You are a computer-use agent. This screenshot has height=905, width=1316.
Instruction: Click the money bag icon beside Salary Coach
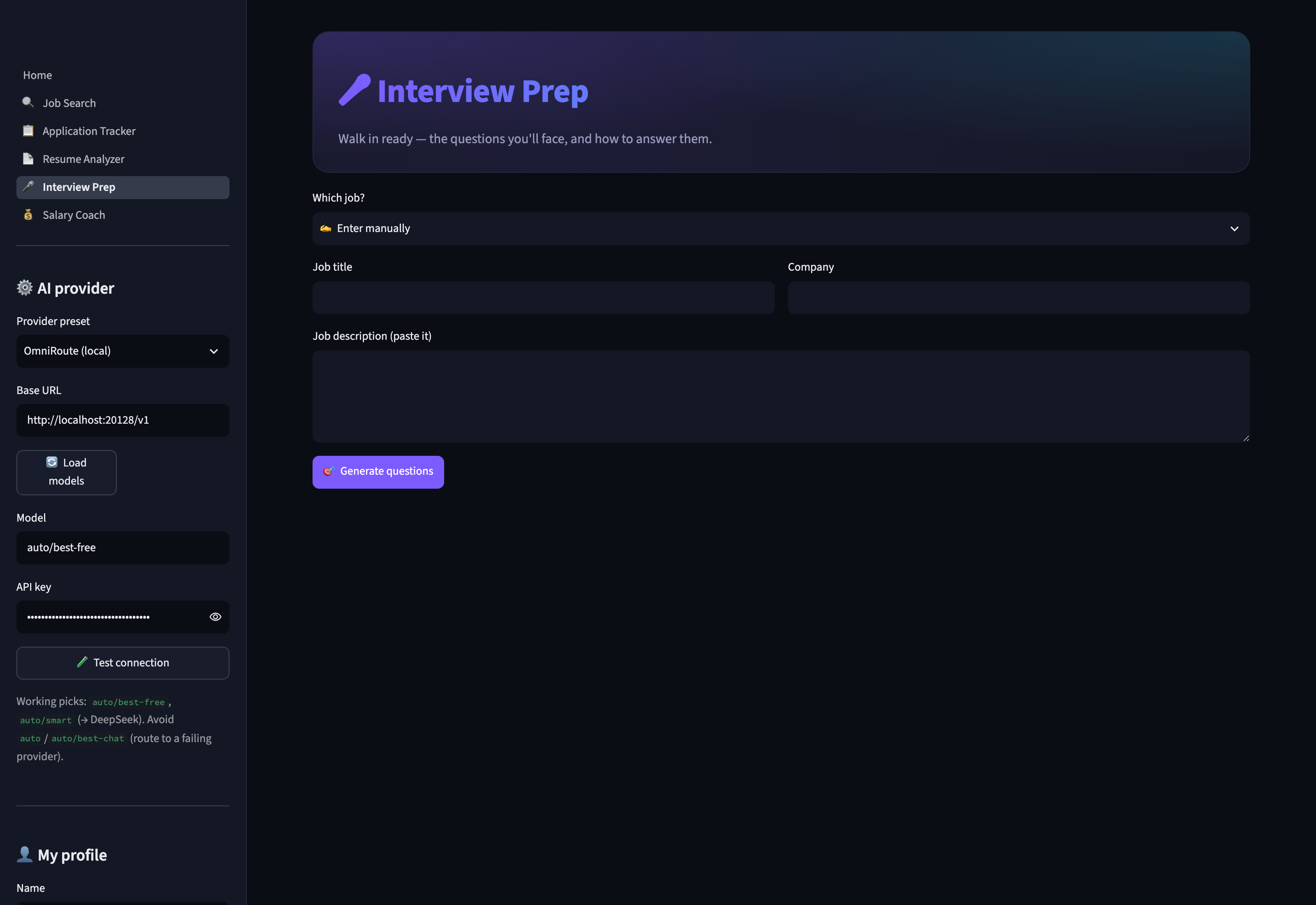click(x=28, y=214)
